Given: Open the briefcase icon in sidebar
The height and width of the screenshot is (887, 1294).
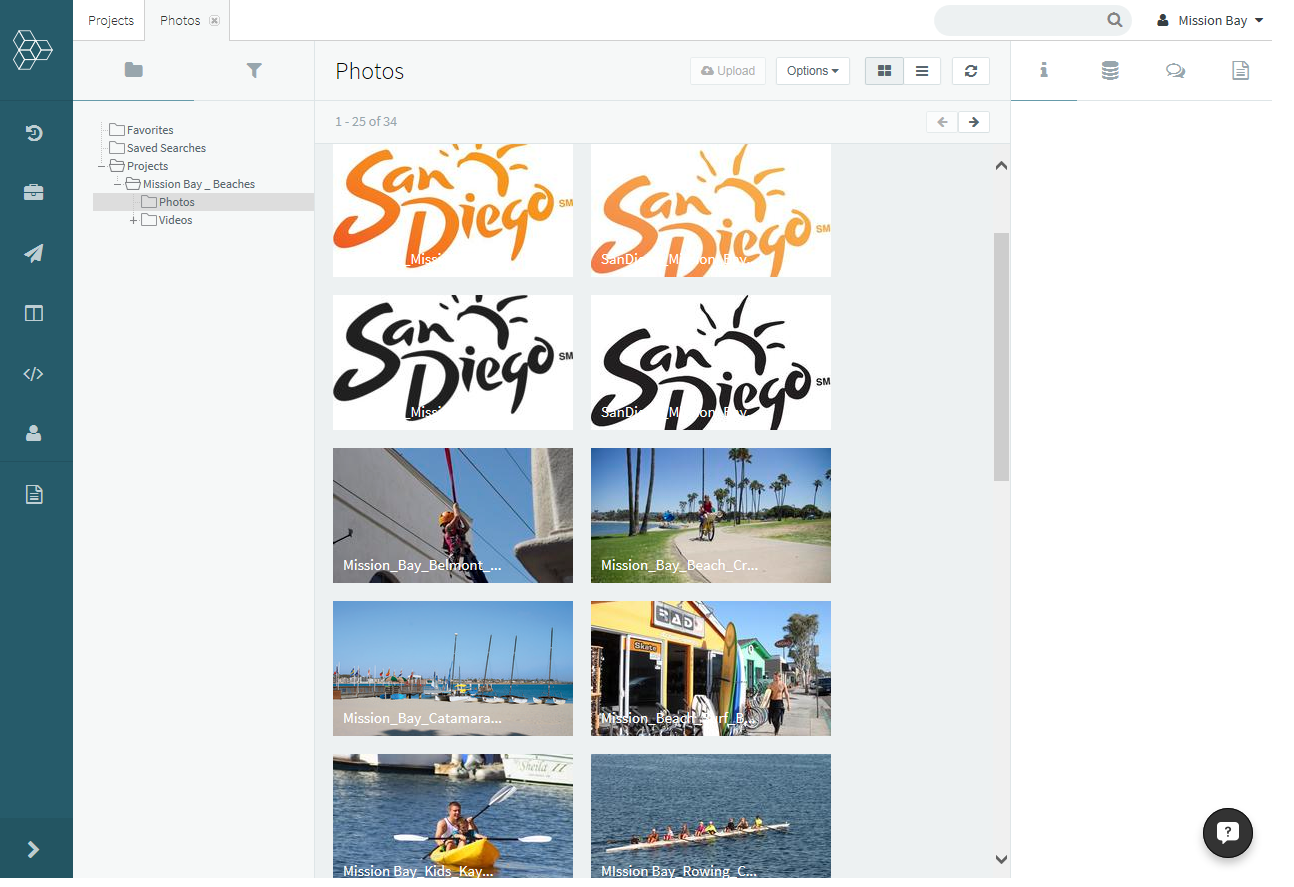Looking at the screenshot, I should click(x=34, y=193).
